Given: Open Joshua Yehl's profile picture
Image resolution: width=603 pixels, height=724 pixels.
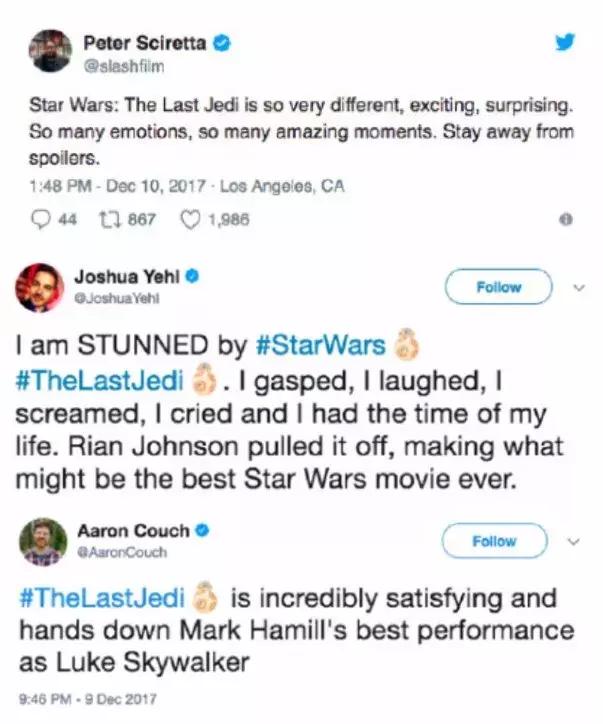Looking at the screenshot, I should tap(40, 289).
